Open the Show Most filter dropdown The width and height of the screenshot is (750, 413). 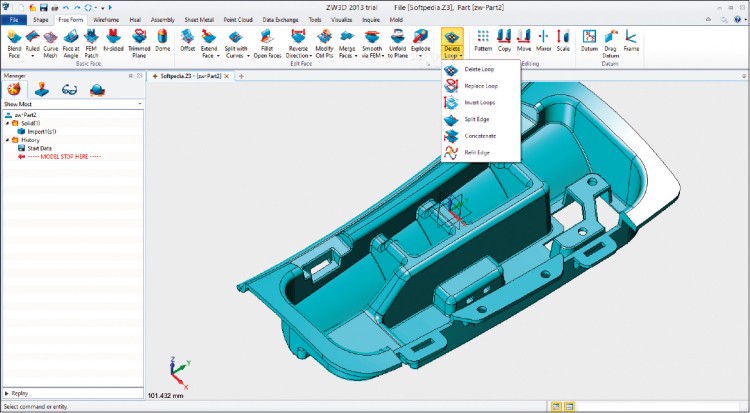click(x=139, y=103)
